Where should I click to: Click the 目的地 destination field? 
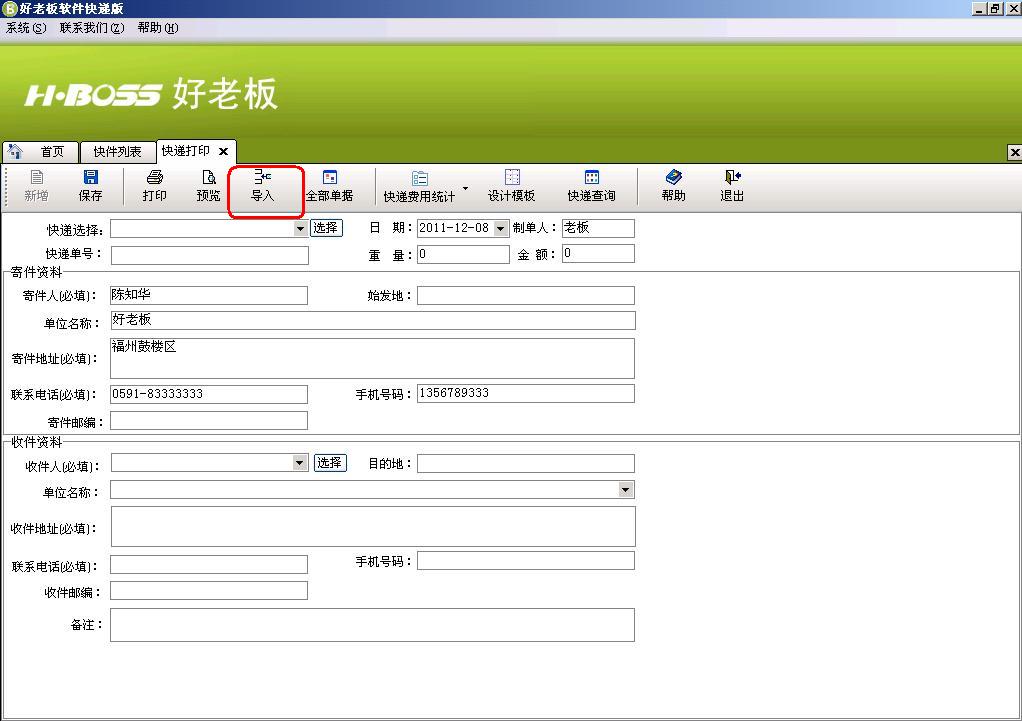(526, 464)
